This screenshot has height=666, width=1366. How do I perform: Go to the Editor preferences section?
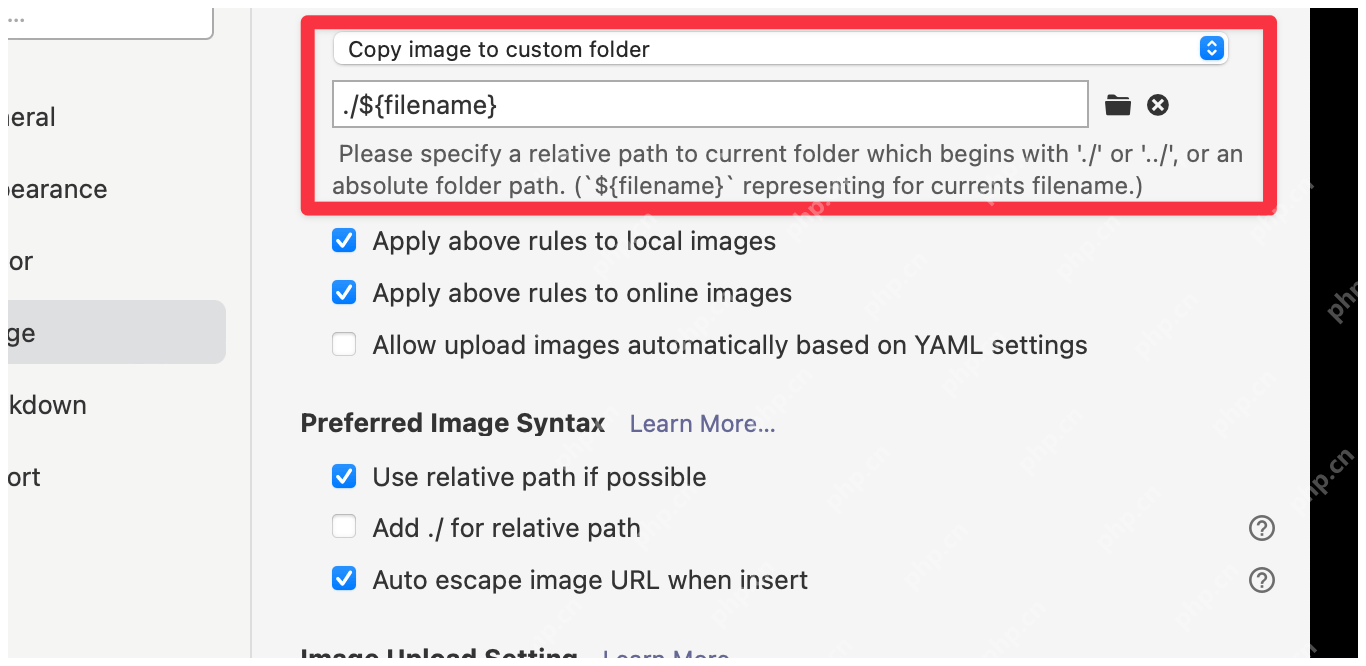tap(20, 261)
